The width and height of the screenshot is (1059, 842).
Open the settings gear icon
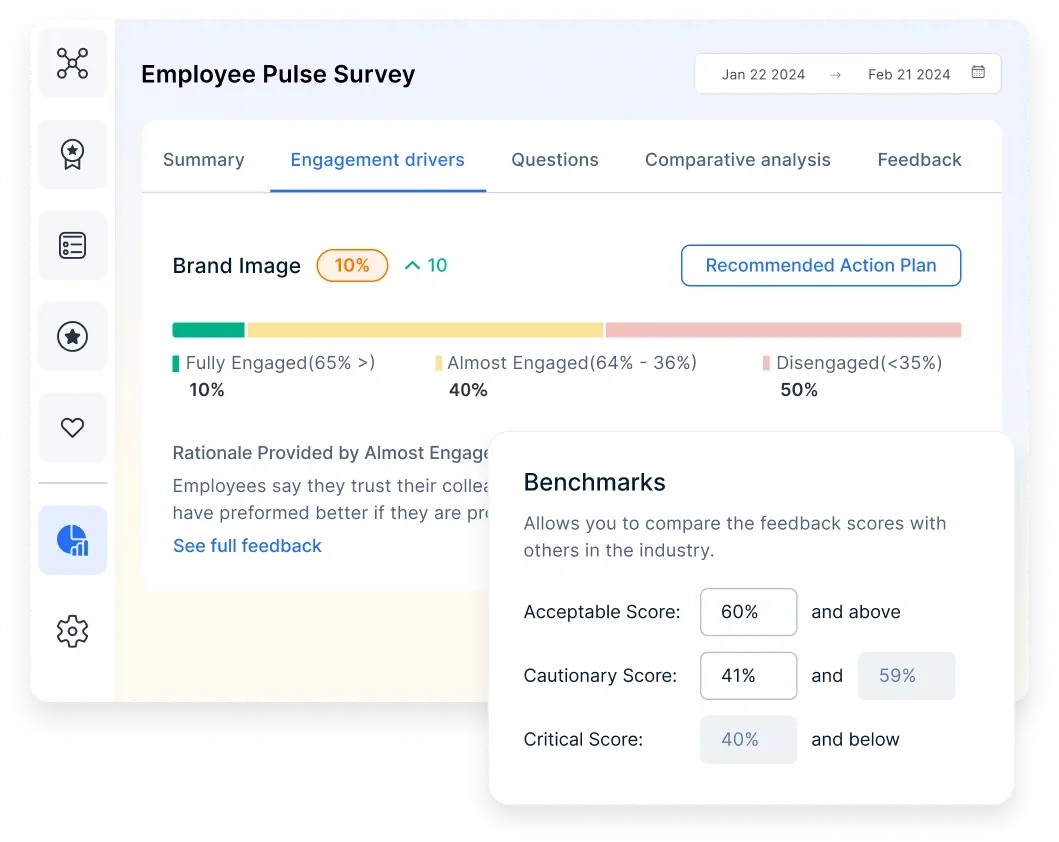[72, 631]
